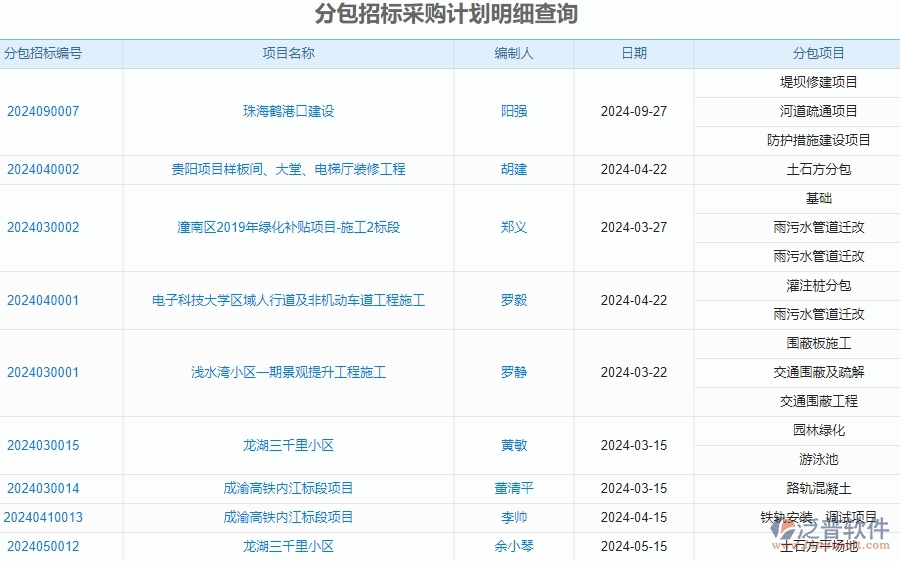Viewport: 900px width, 561px height.
Task: Select compiler name 黄敏
Action: [x=514, y=445]
